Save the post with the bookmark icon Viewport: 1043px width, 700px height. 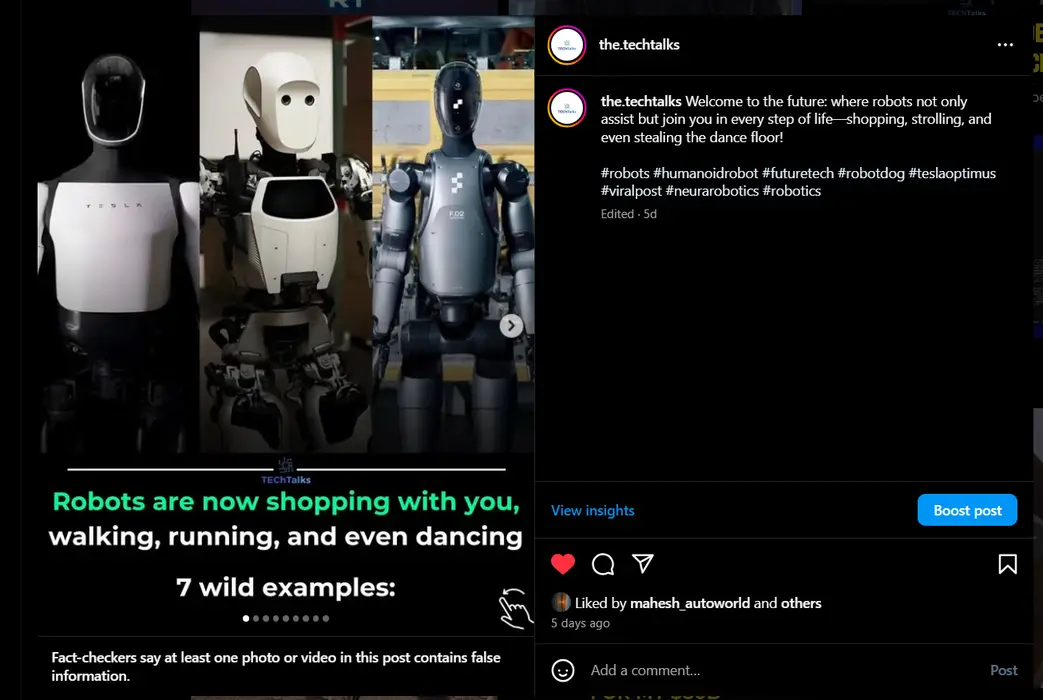tap(1007, 564)
